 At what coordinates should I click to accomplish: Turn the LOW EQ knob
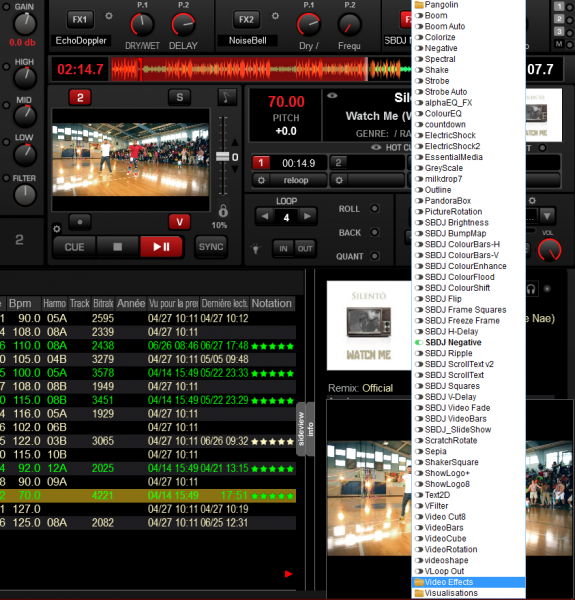pyautogui.click(x=25, y=155)
